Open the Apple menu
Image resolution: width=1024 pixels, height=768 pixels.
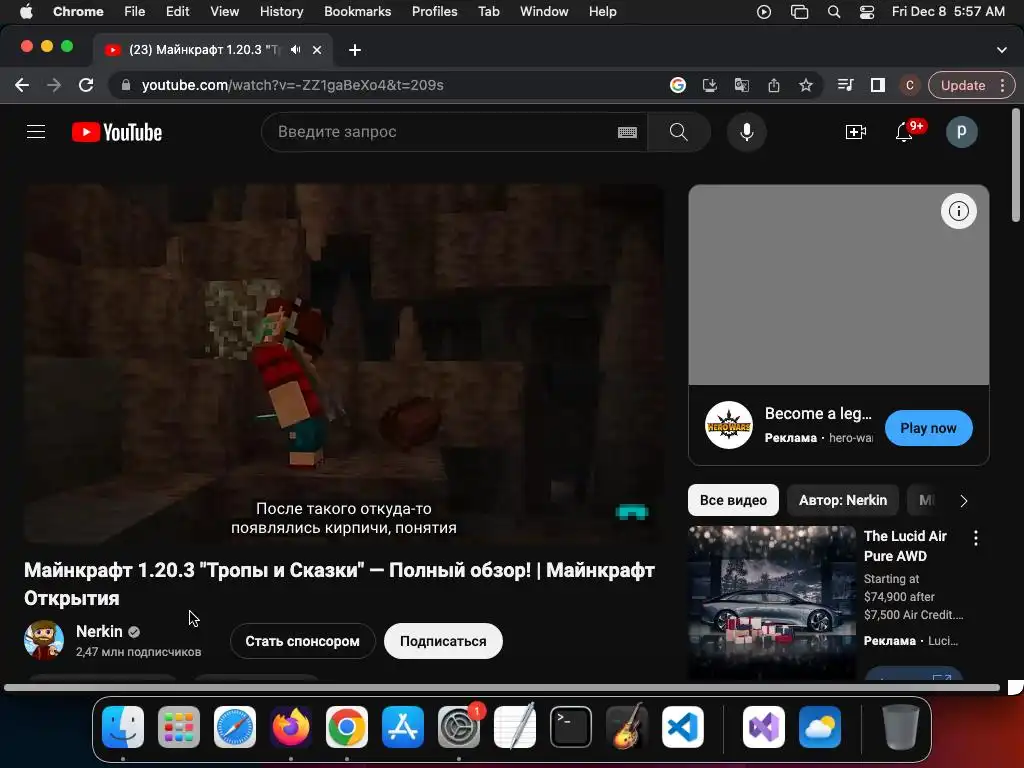26,11
